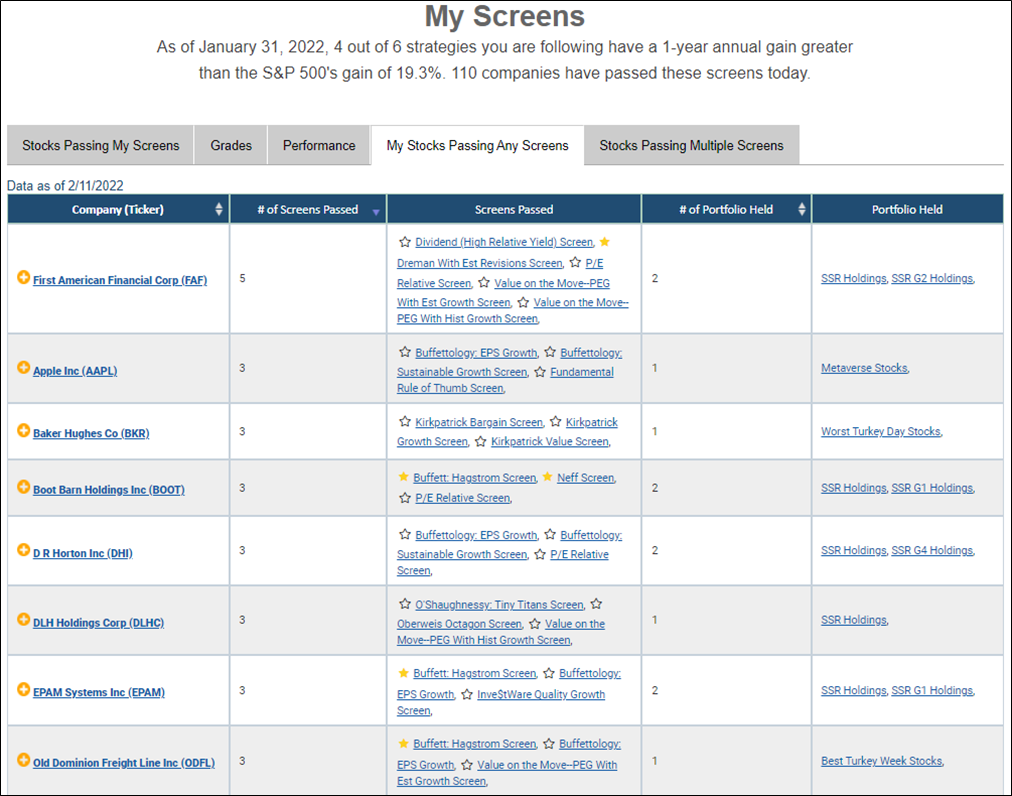Toggle star for Dividend (High Relative Yield) Screen
Viewport: 1012px width, 796px height.
(x=405, y=242)
